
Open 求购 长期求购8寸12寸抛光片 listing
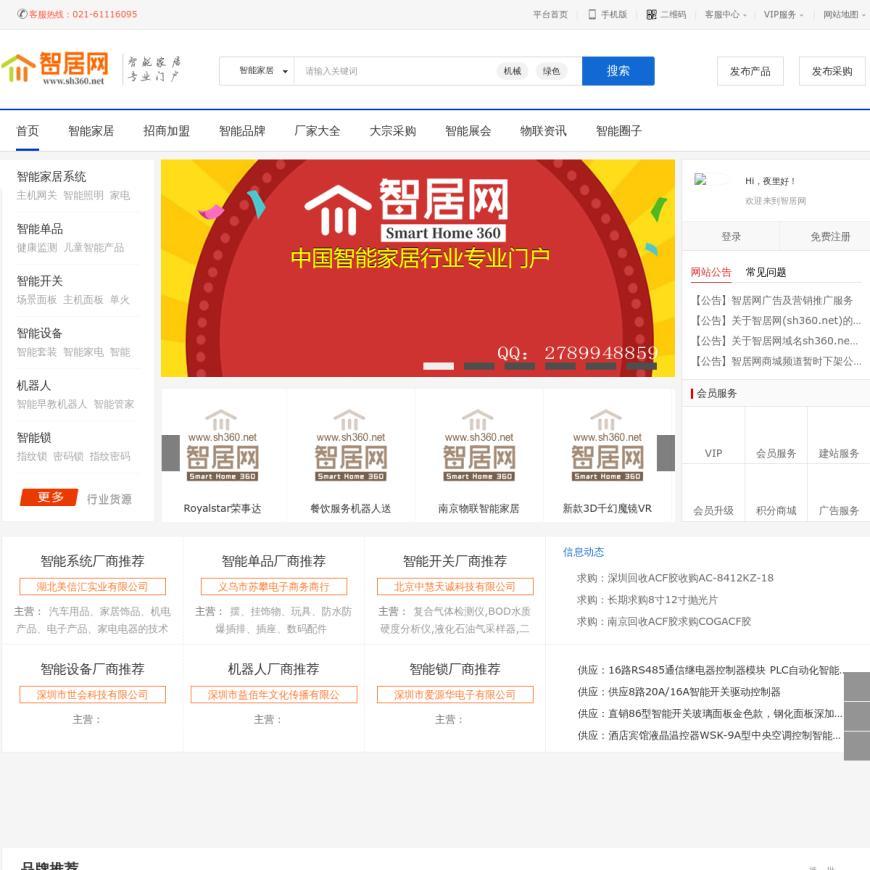(x=647, y=600)
